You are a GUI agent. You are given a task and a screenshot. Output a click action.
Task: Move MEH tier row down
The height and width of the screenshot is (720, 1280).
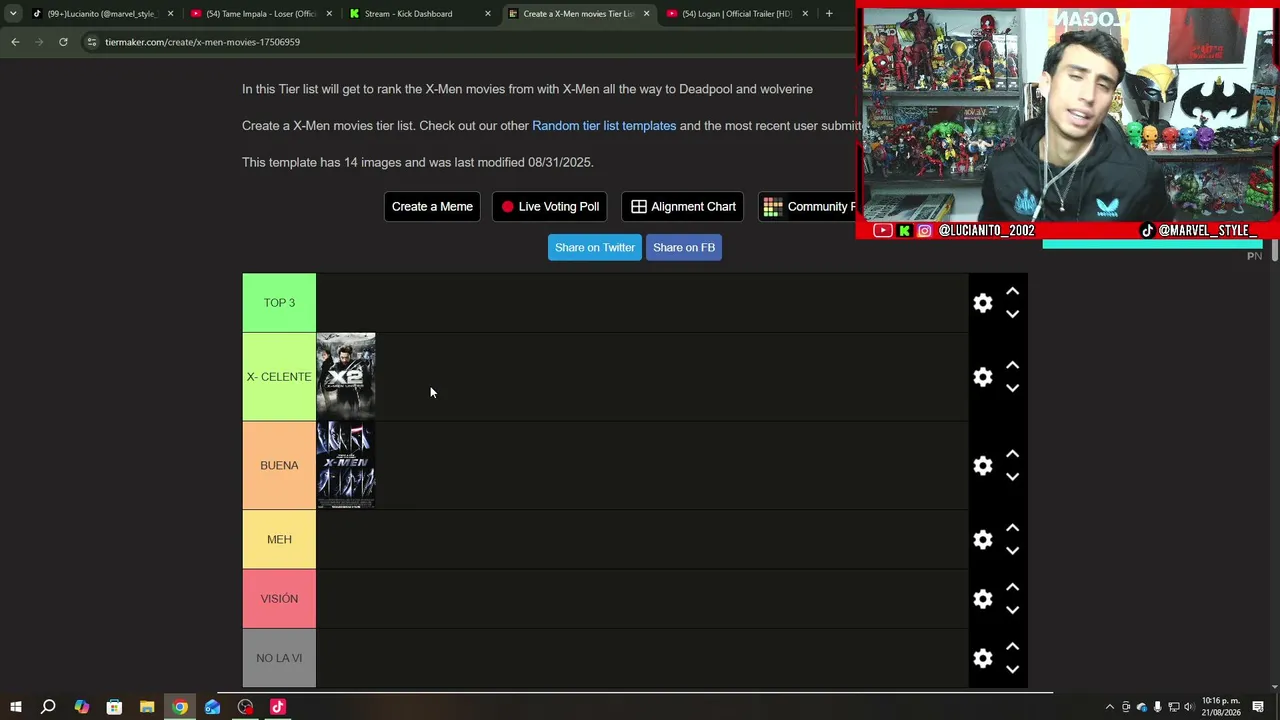[1012, 551]
